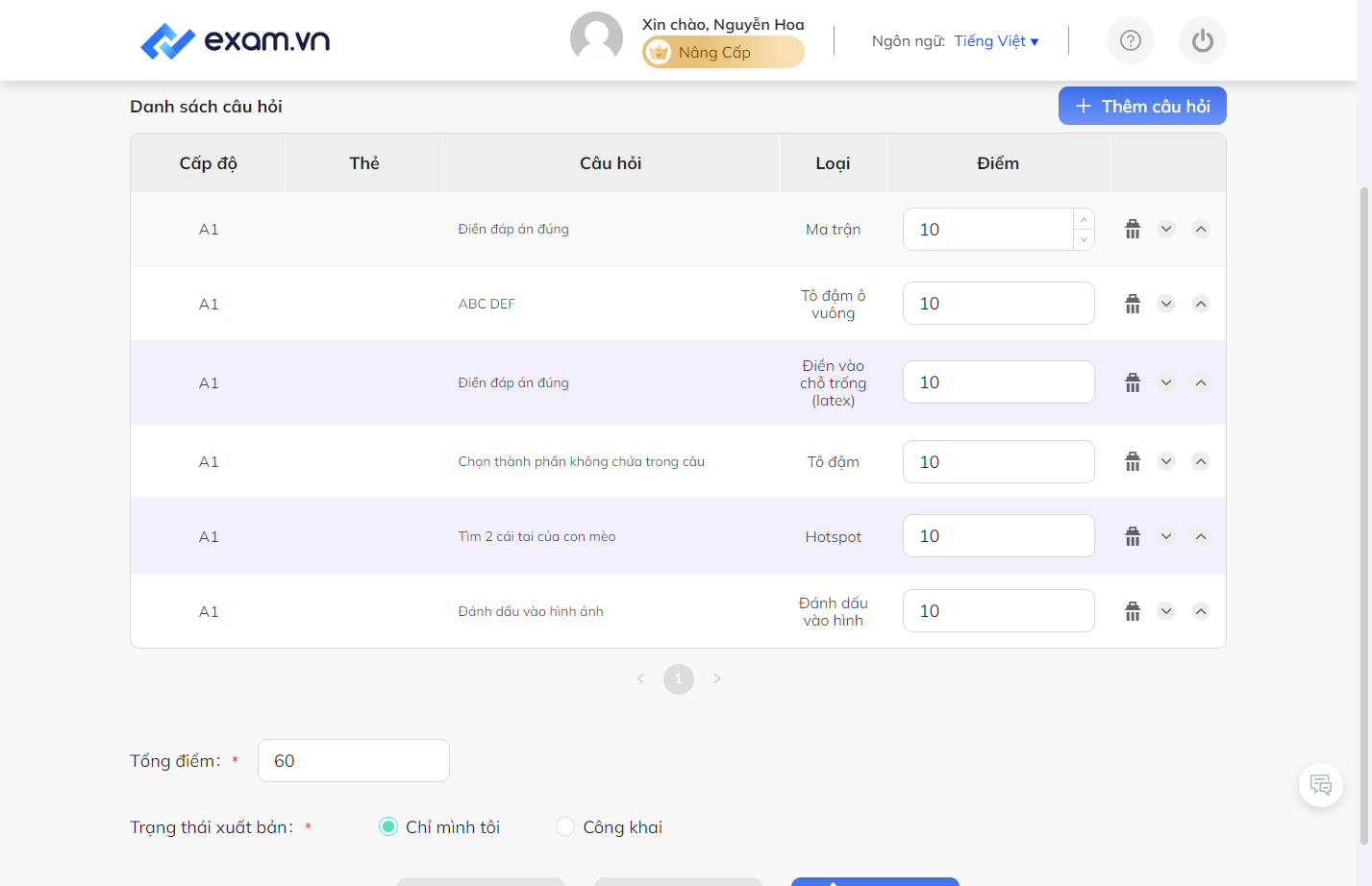
Task: Select the Công khai radio option
Action: pyautogui.click(x=565, y=826)
